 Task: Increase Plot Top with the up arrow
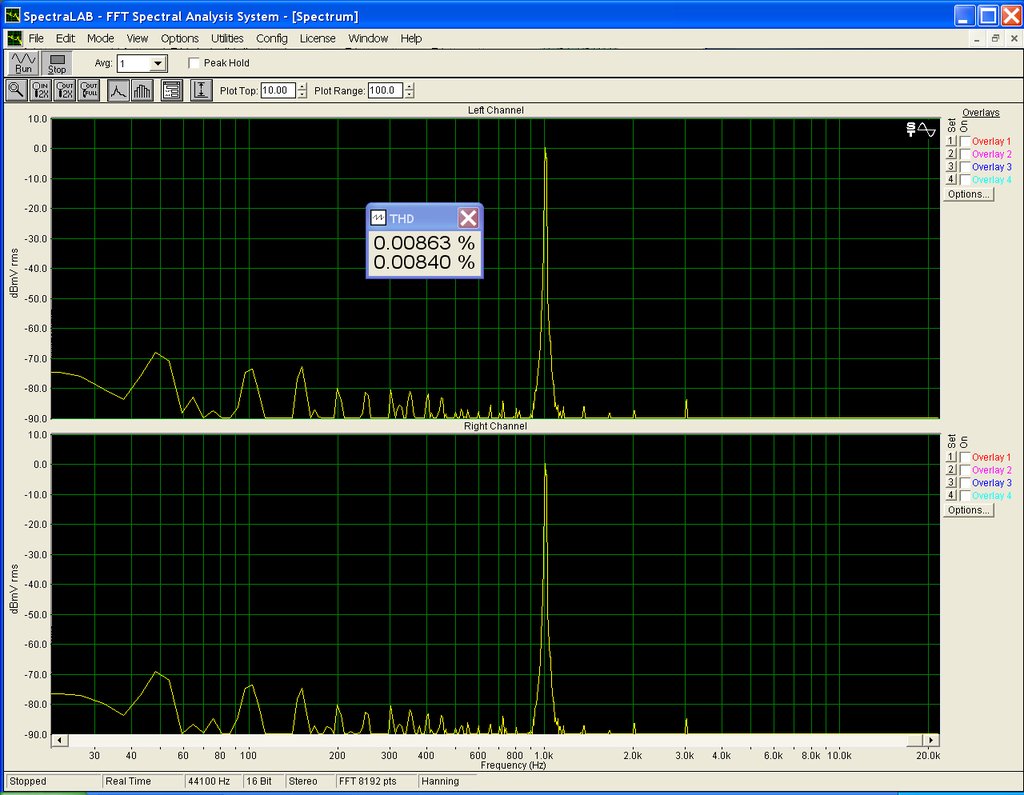coord(302,86)
